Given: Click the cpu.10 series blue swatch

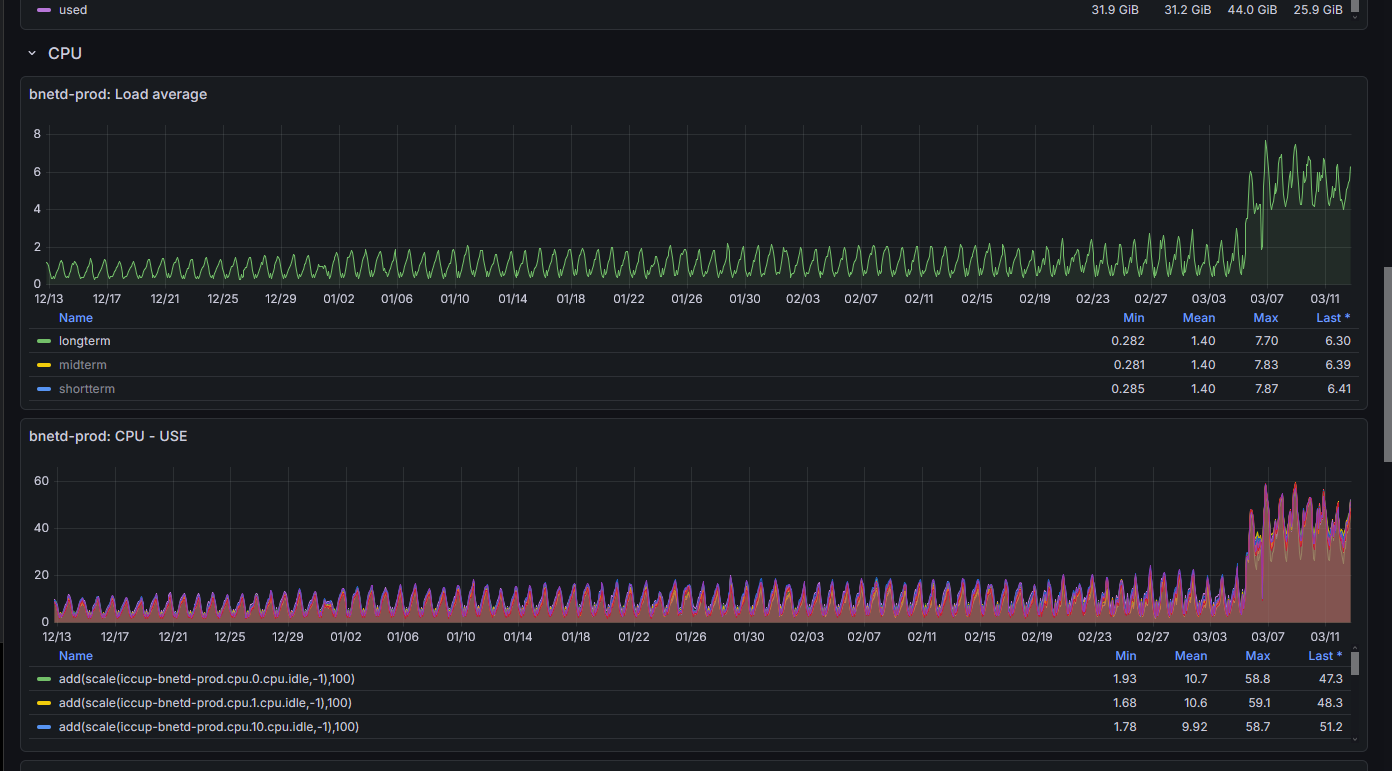Looking at the screenshot, I should pyautogui.click(x=44, y=727).
